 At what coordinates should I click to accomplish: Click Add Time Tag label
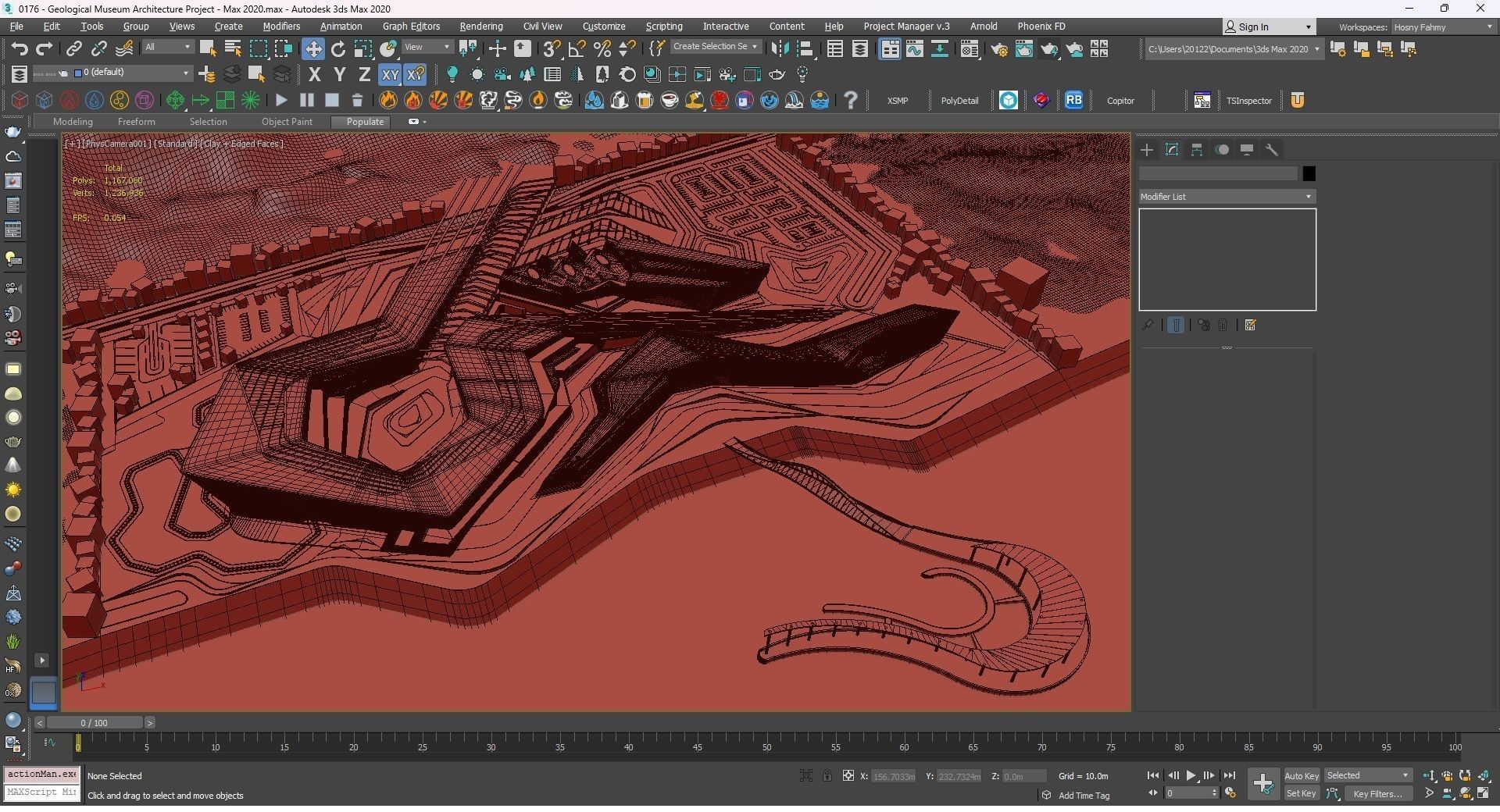[1084, 796]
